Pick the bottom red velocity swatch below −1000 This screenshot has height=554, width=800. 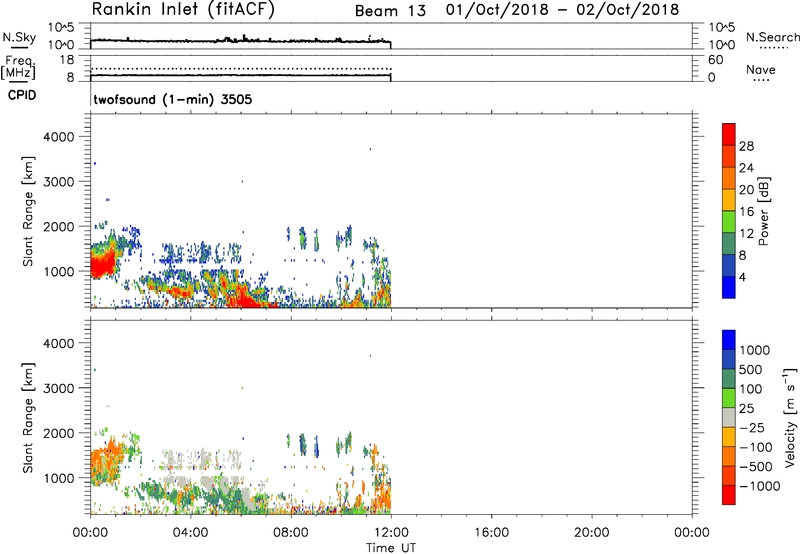(x=729, y=495)
